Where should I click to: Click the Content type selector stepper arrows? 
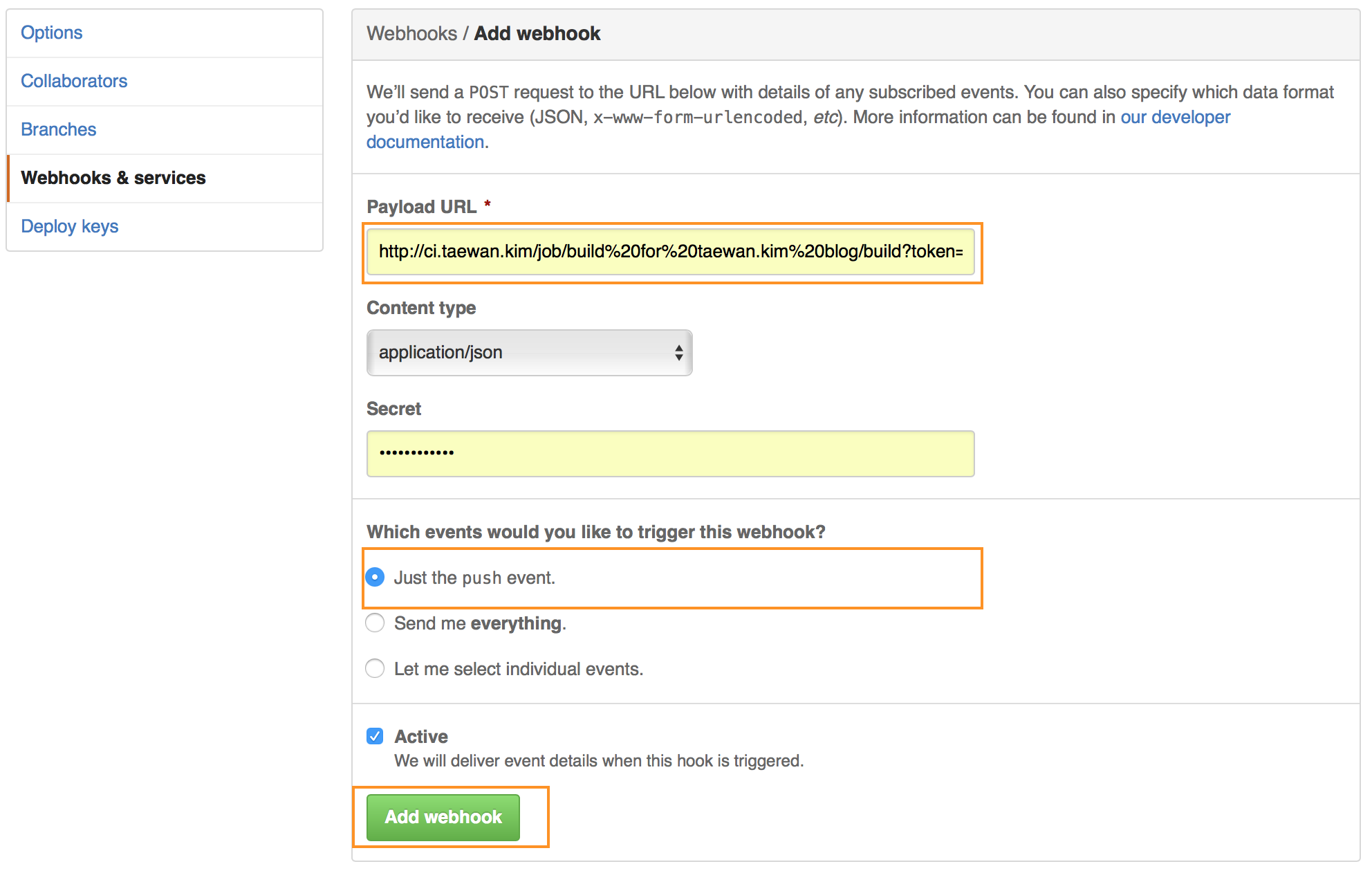679,353
